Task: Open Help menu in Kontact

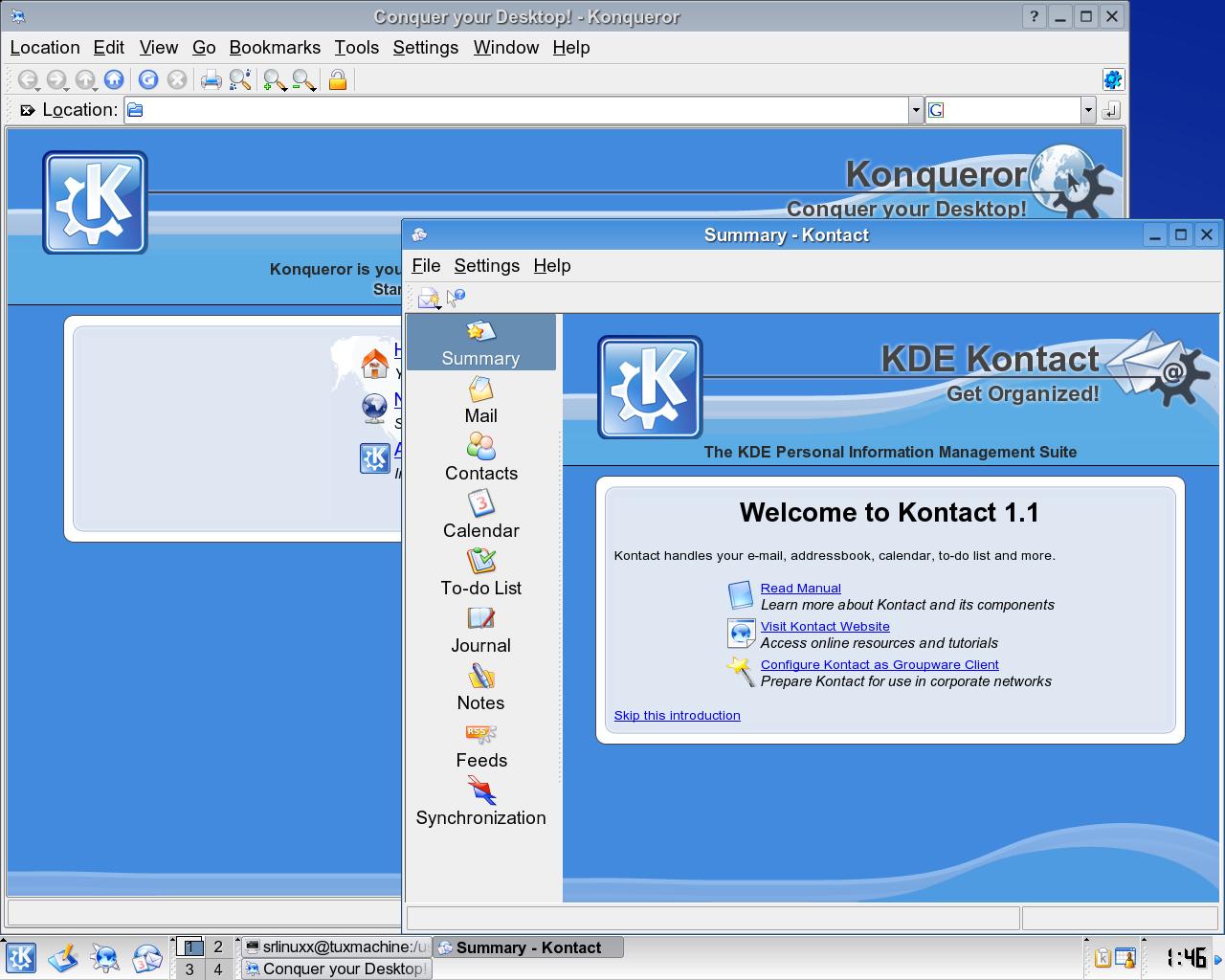Action: pos(552,265)
